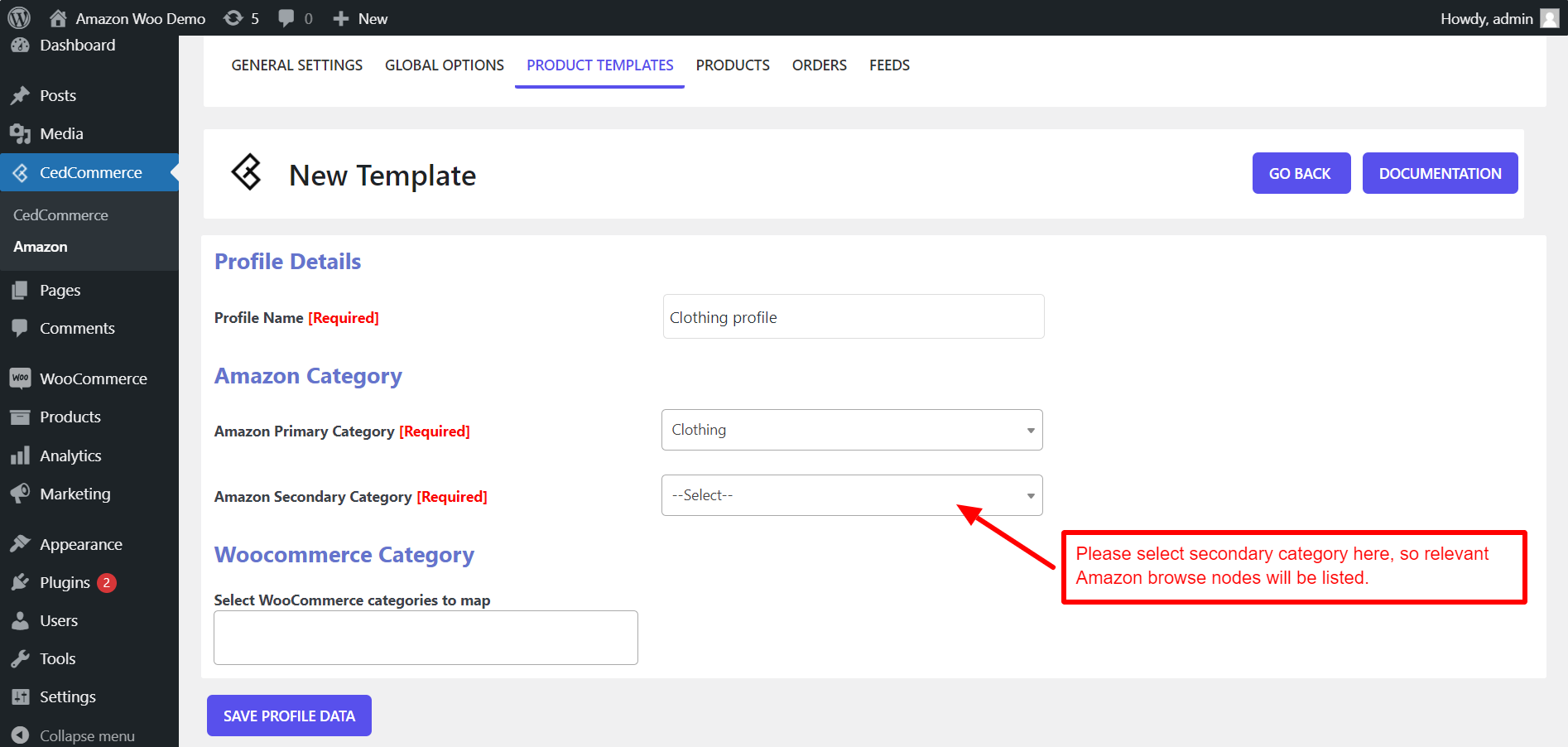Switch to General Settings tab
1568x747 pixels.
297,65
